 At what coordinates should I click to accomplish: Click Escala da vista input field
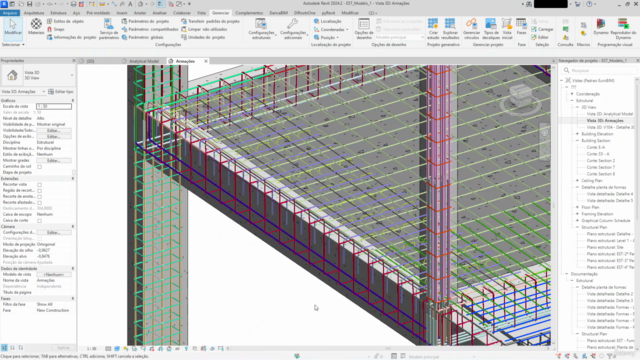pyautogui.click(x=53, y=107)
